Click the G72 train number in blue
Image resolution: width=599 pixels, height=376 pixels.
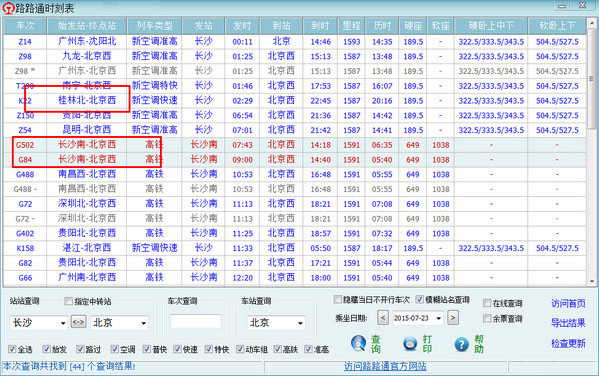[x=25, y=204]
